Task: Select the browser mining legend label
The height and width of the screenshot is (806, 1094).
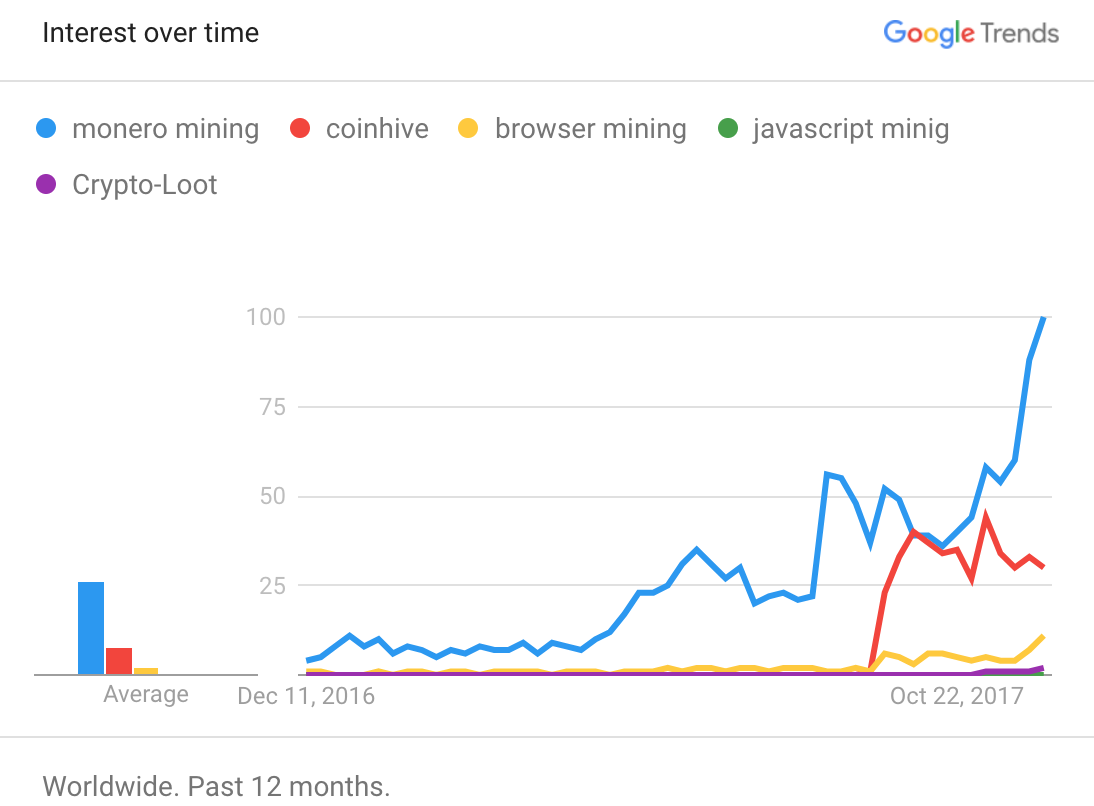Action: point(590,129)
